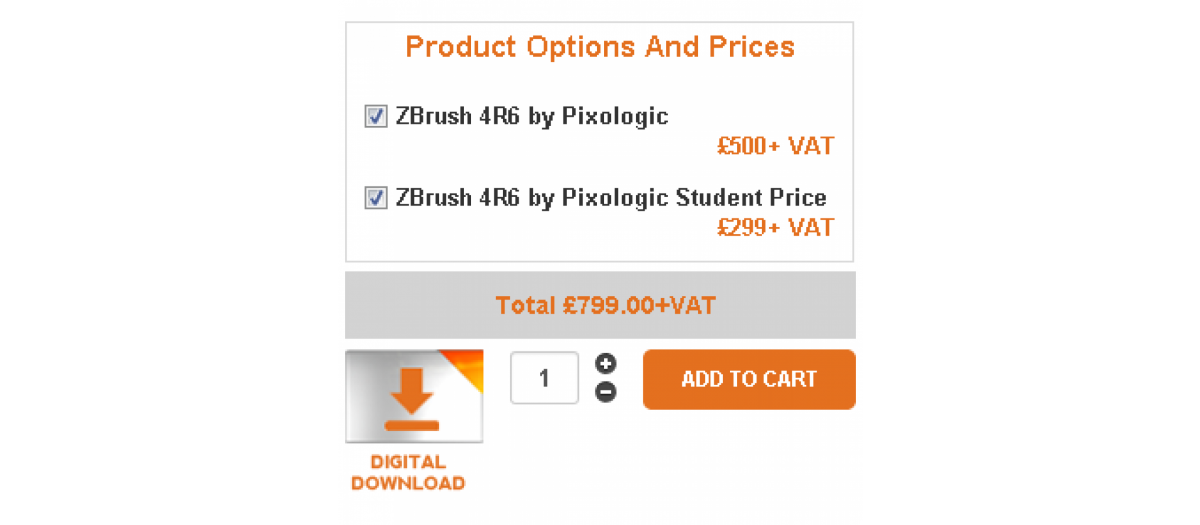Screen dimensions: 1200x525
Task: Click the £500+ VAT price
Action: (775, 146)
